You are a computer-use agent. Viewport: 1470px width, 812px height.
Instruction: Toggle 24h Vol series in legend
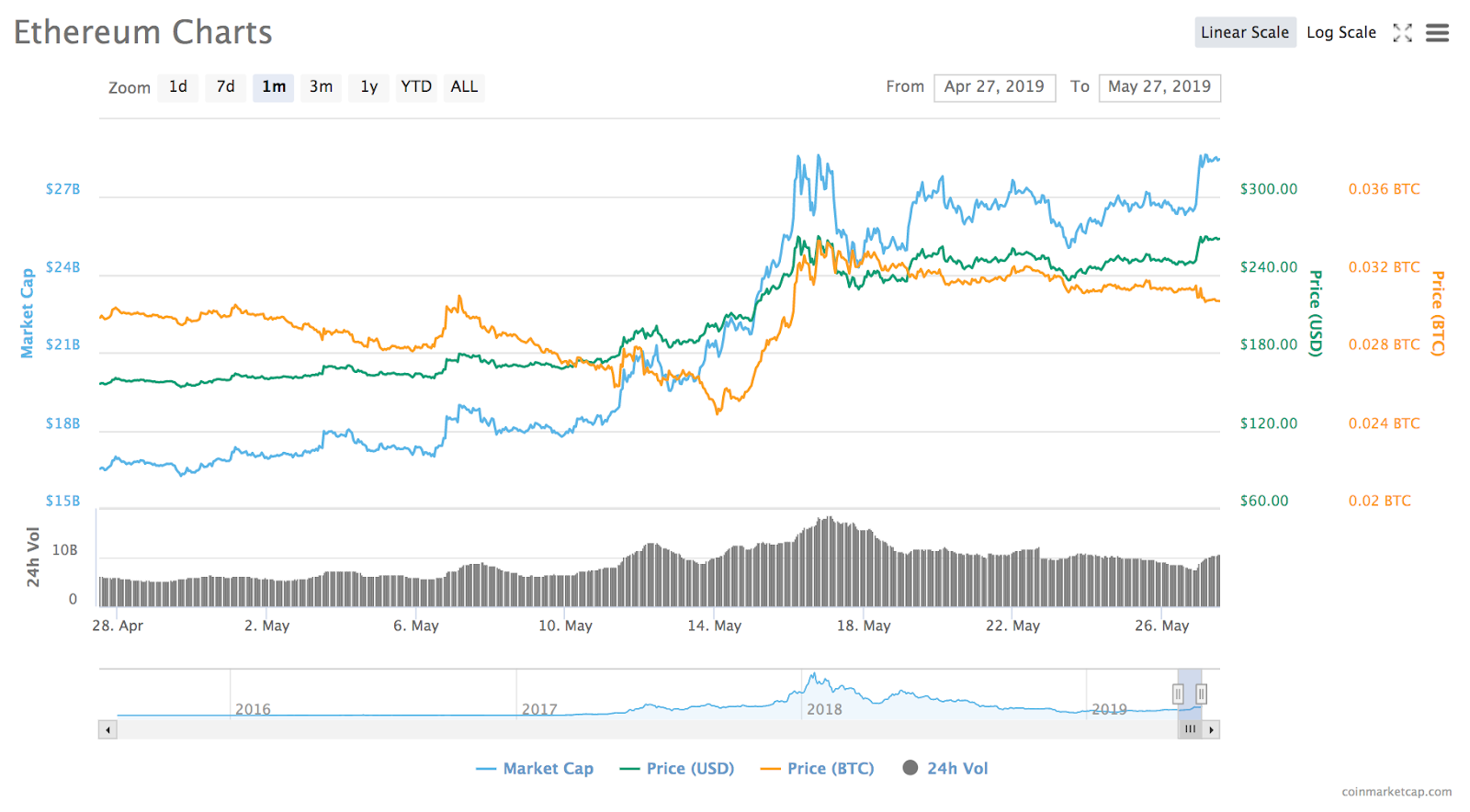click(x=945, y=769)
